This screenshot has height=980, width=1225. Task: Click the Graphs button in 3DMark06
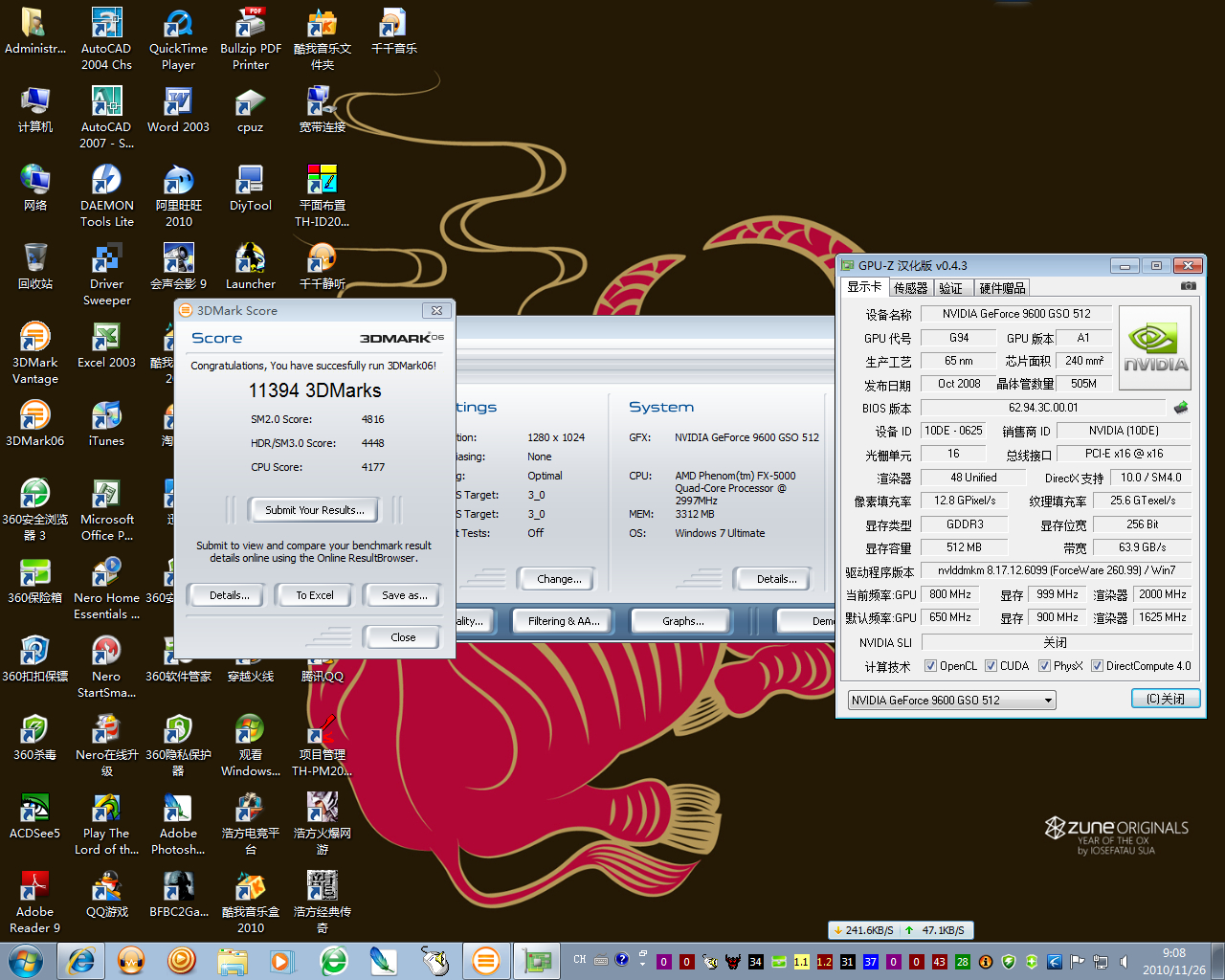point(682,621)
